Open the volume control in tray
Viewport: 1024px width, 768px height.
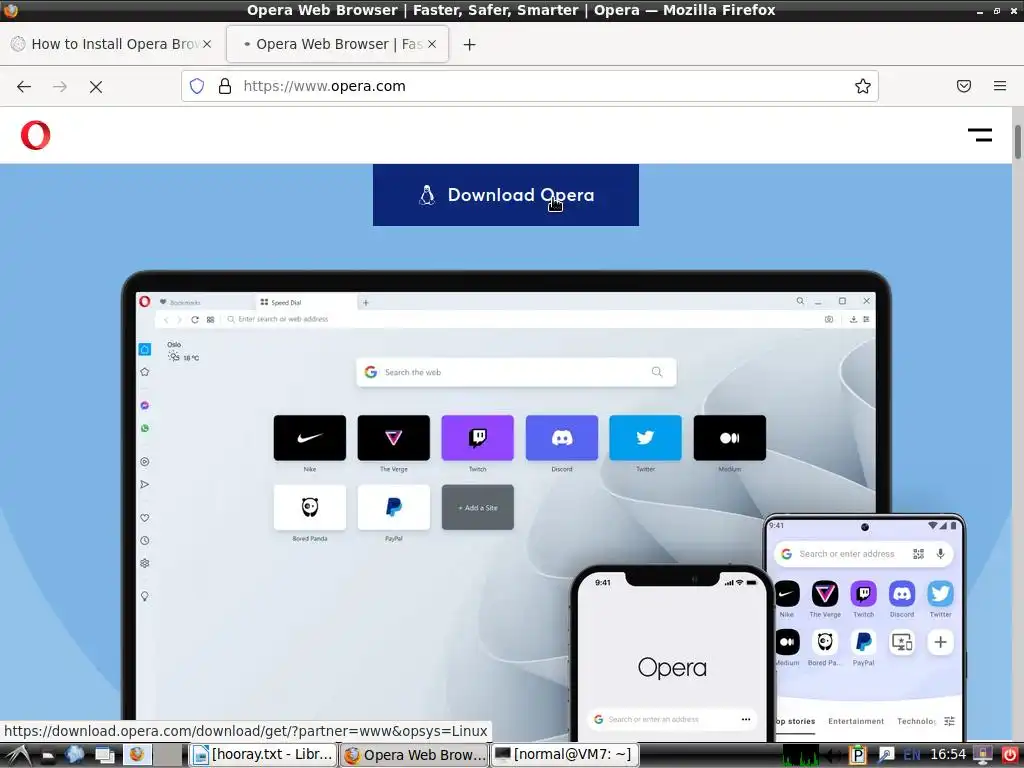tap(835, 756)
